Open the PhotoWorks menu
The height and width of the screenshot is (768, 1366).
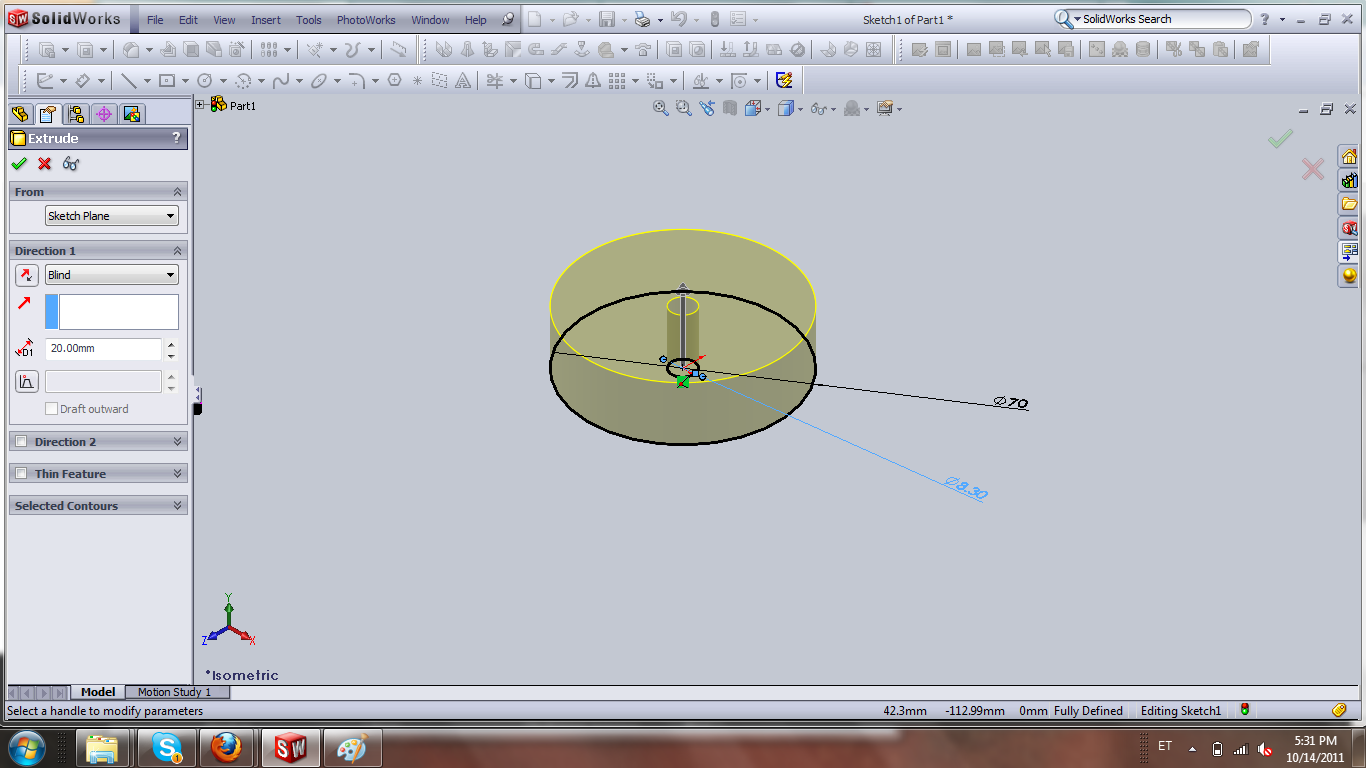tap(366, 20)
